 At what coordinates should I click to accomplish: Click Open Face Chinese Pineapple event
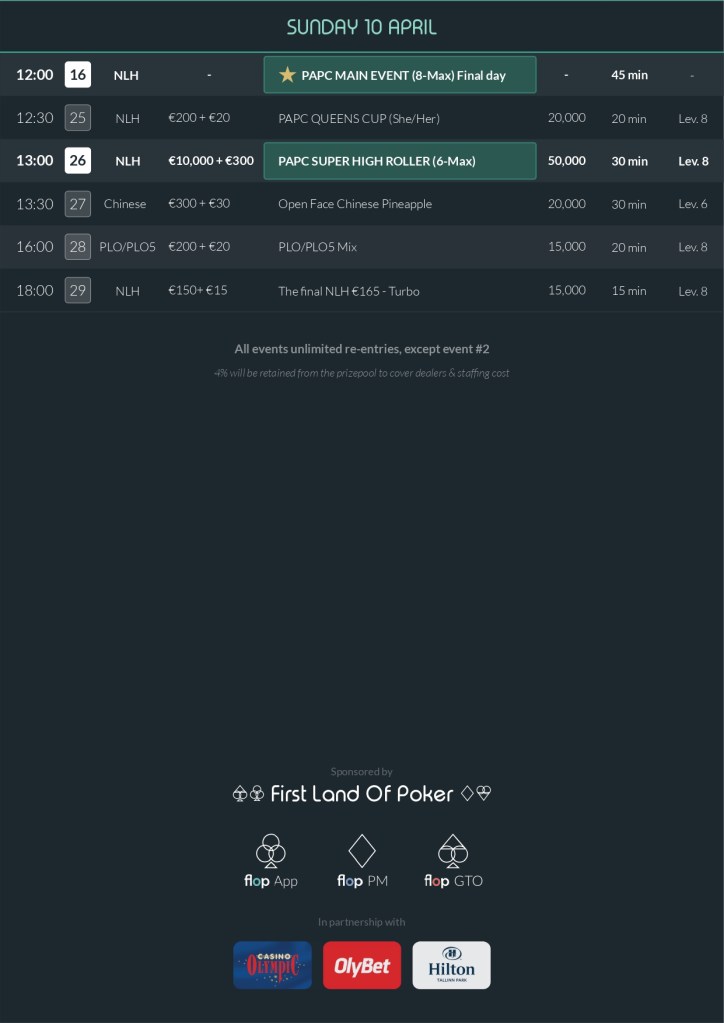coord(355,204)
